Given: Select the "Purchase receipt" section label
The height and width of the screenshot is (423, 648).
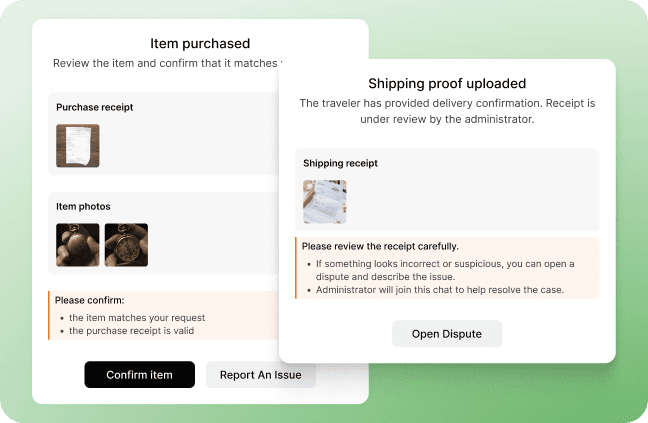Looking at the screenshot, I should pyautogui.click(x=95, y=107).
